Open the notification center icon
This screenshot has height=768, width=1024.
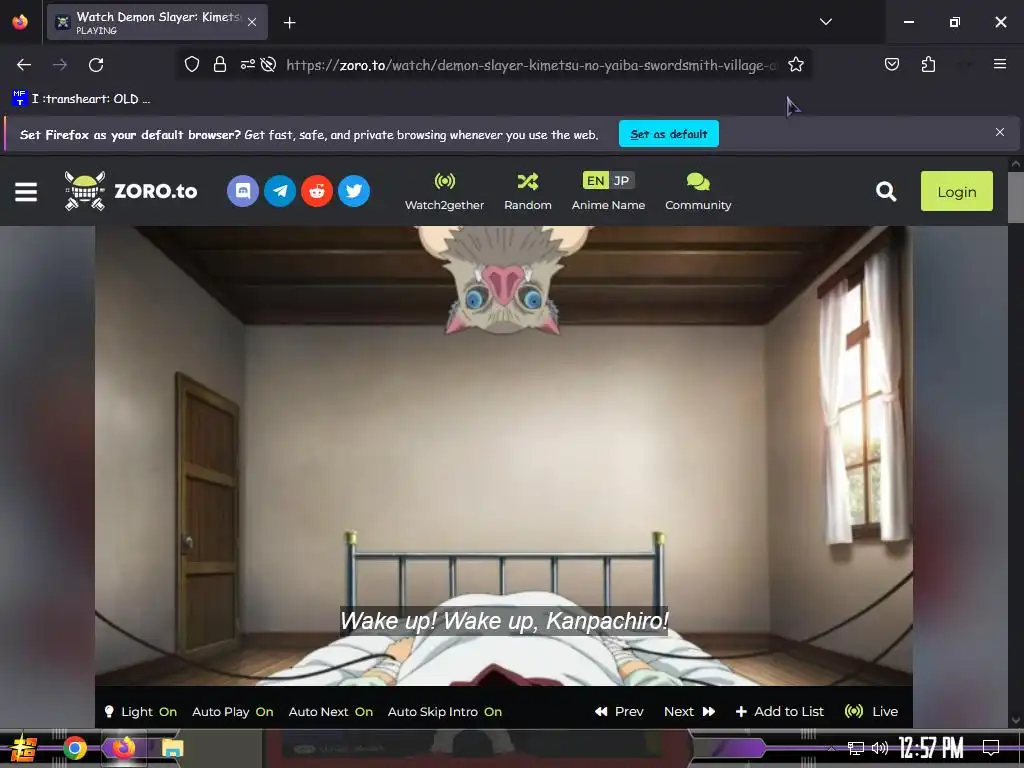pos(991,748)
